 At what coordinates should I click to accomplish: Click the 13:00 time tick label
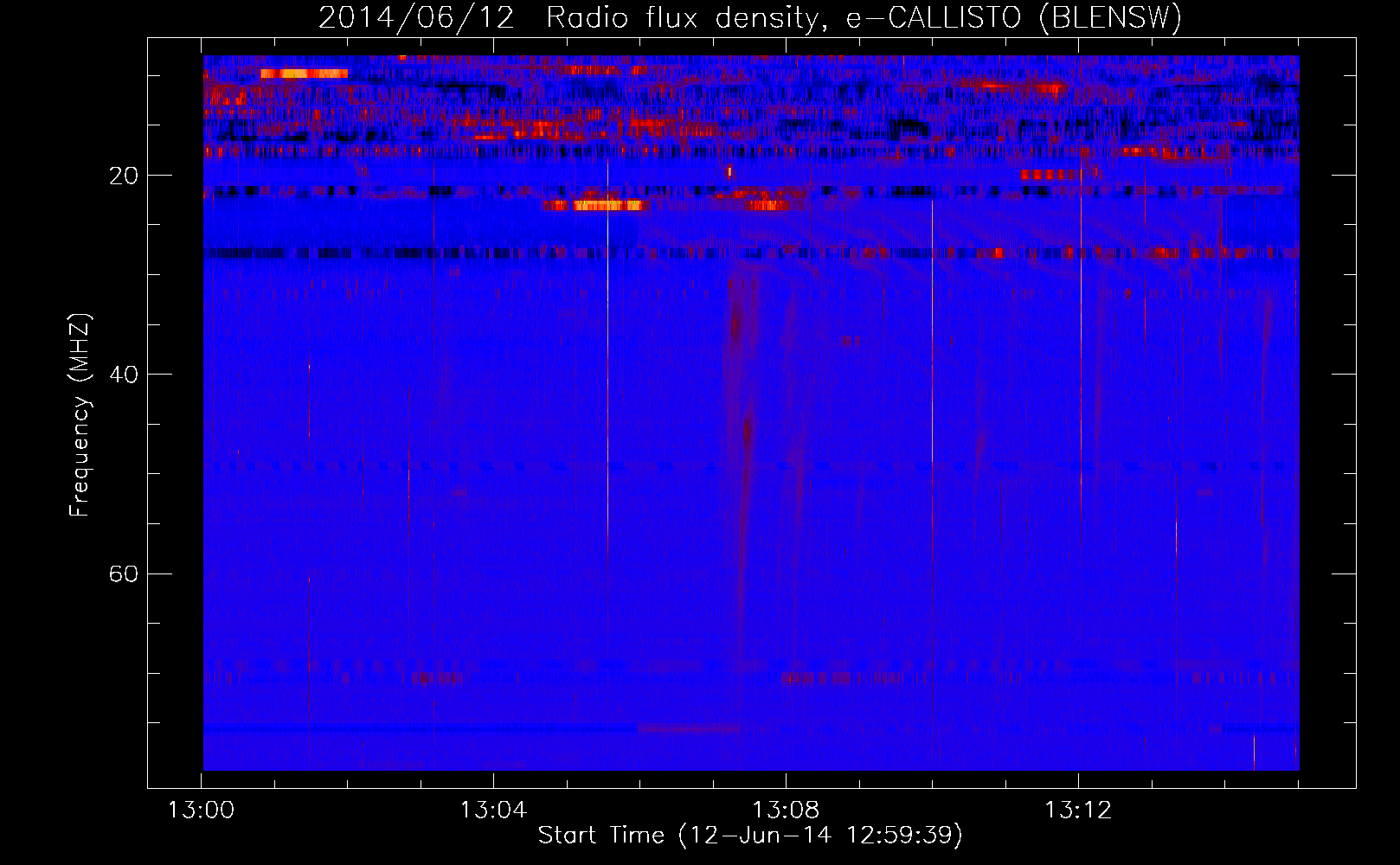(201, 811)
